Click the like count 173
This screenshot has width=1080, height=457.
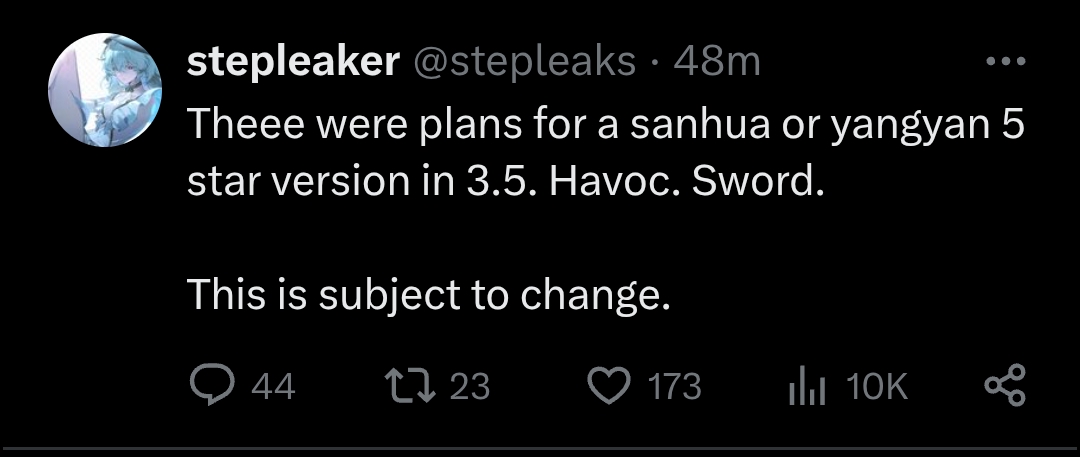click(x=676, y=386)
